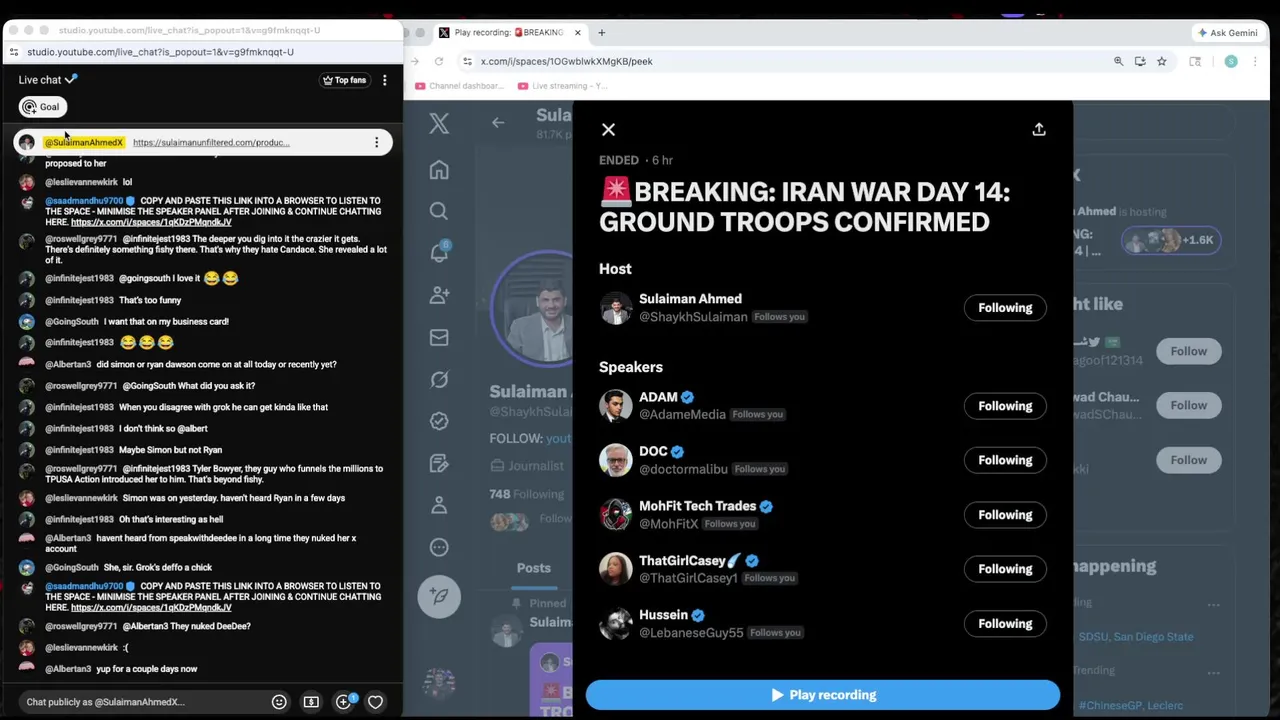Click the studio.youtube.com address bar

(200, 52)
